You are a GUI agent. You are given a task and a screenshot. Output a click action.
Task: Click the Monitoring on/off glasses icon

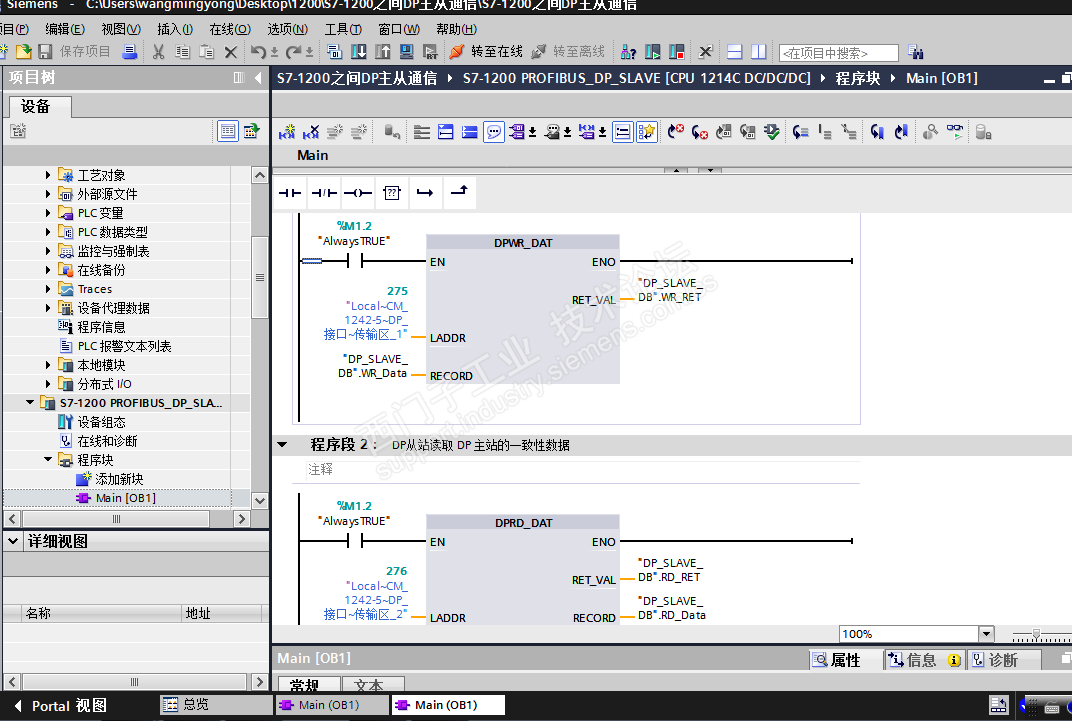[x=954, y=132]
